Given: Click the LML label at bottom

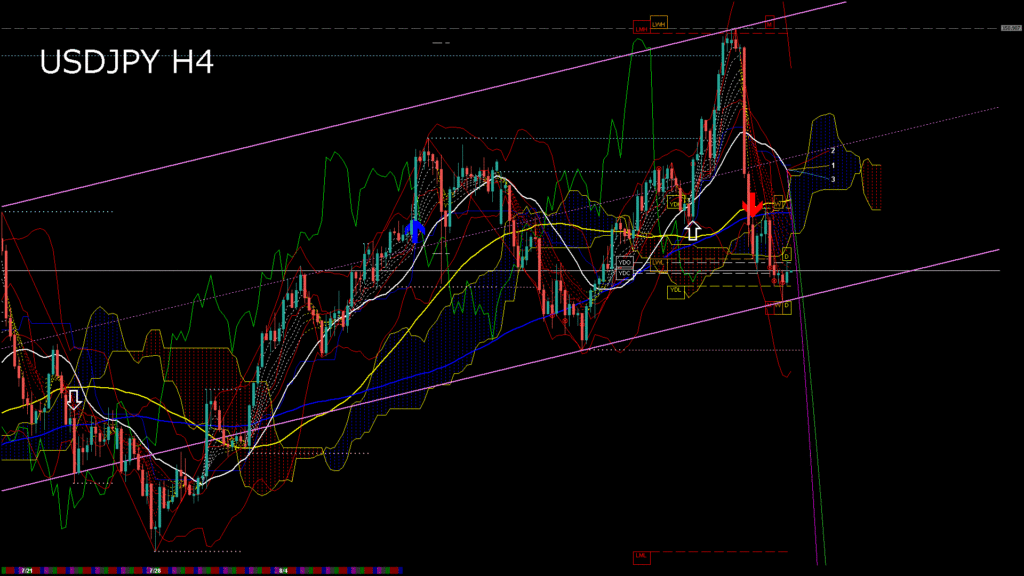Looking at the screenshot, I should click(642, 556).
